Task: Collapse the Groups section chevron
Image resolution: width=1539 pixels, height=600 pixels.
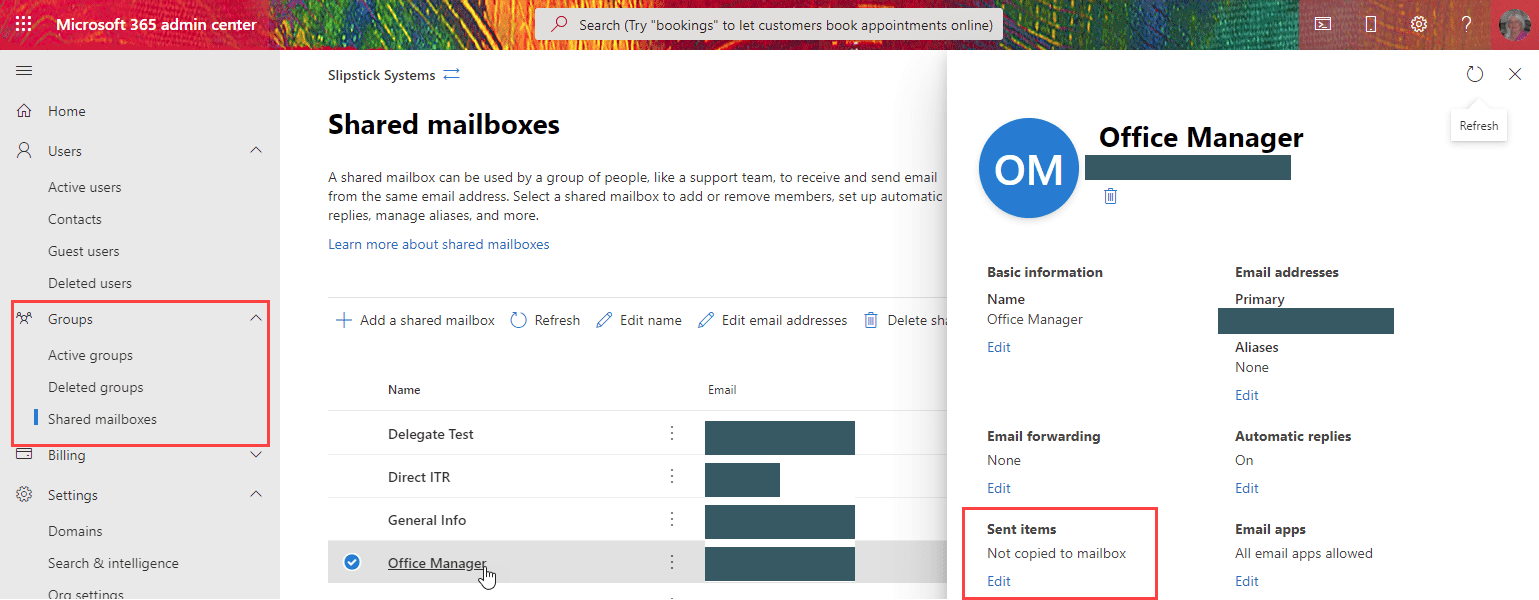Action: (256, 319)
